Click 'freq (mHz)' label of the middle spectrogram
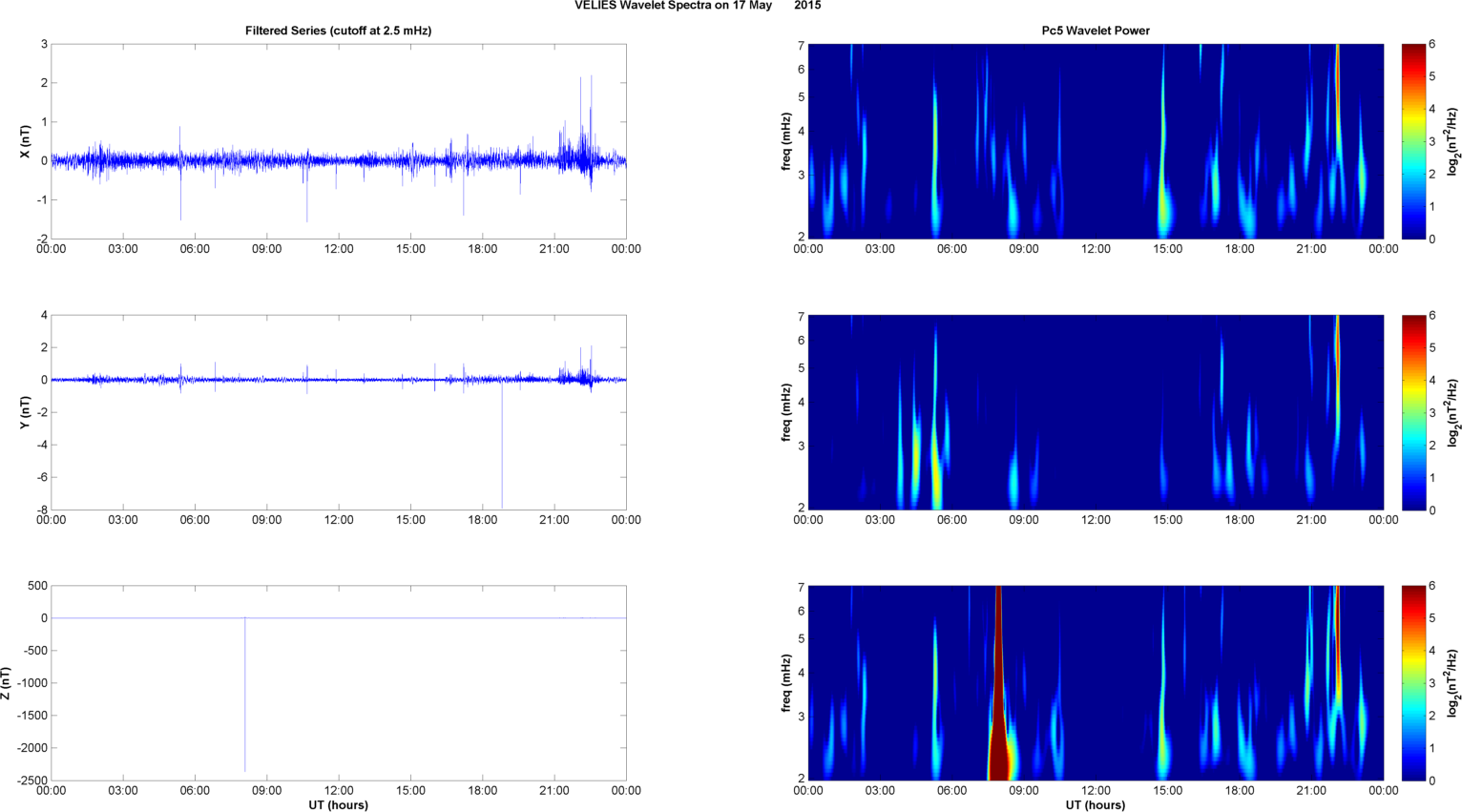Screen dimensions: 1462x812 point(785,412)
